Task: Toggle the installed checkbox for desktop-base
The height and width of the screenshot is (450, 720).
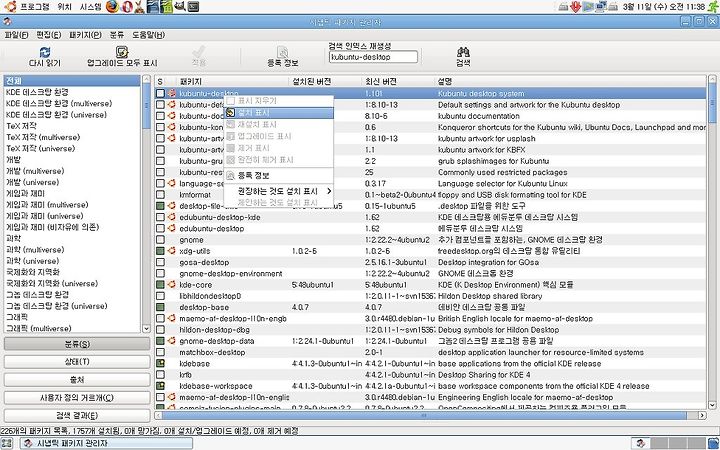Action: tap(160, 307)
